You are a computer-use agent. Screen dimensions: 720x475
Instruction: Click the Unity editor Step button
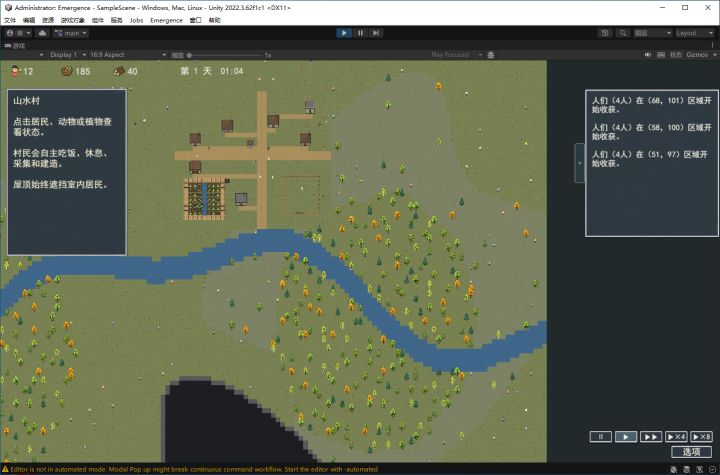click(x=376, y=33)
